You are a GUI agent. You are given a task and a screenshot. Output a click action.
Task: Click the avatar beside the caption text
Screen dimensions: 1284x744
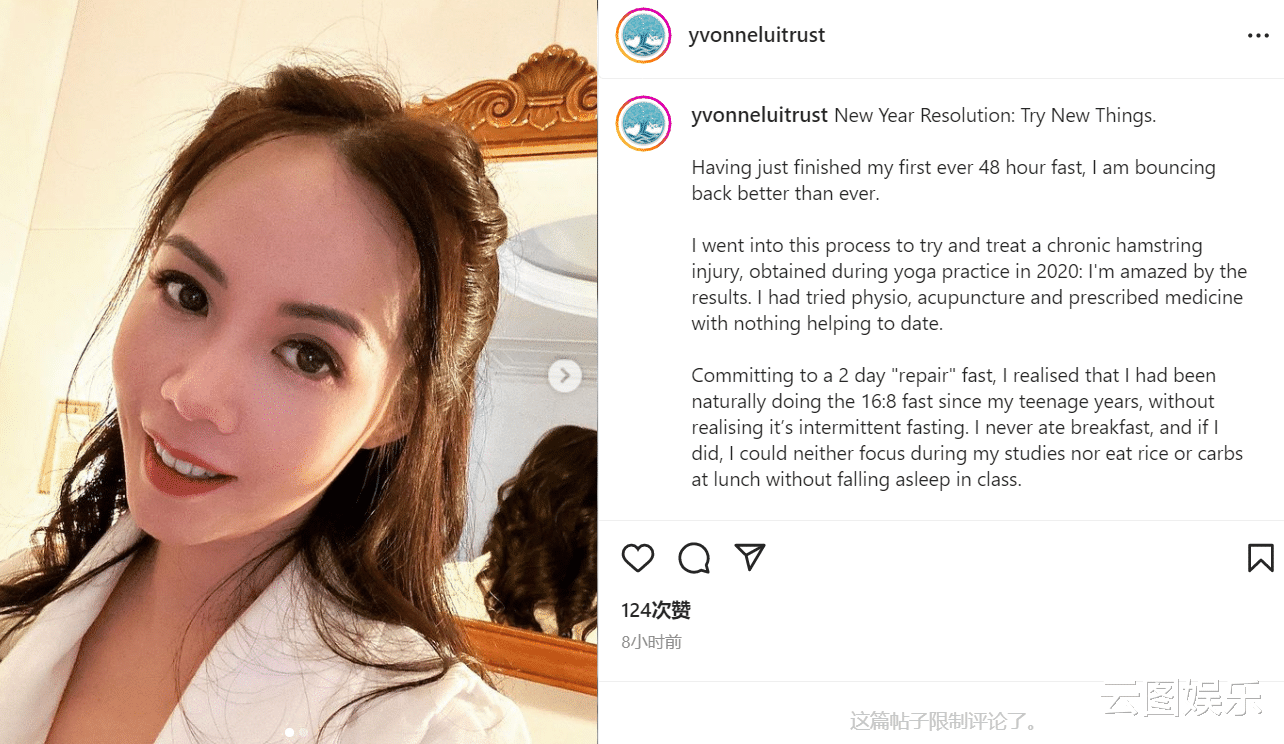tap(643, 124)
